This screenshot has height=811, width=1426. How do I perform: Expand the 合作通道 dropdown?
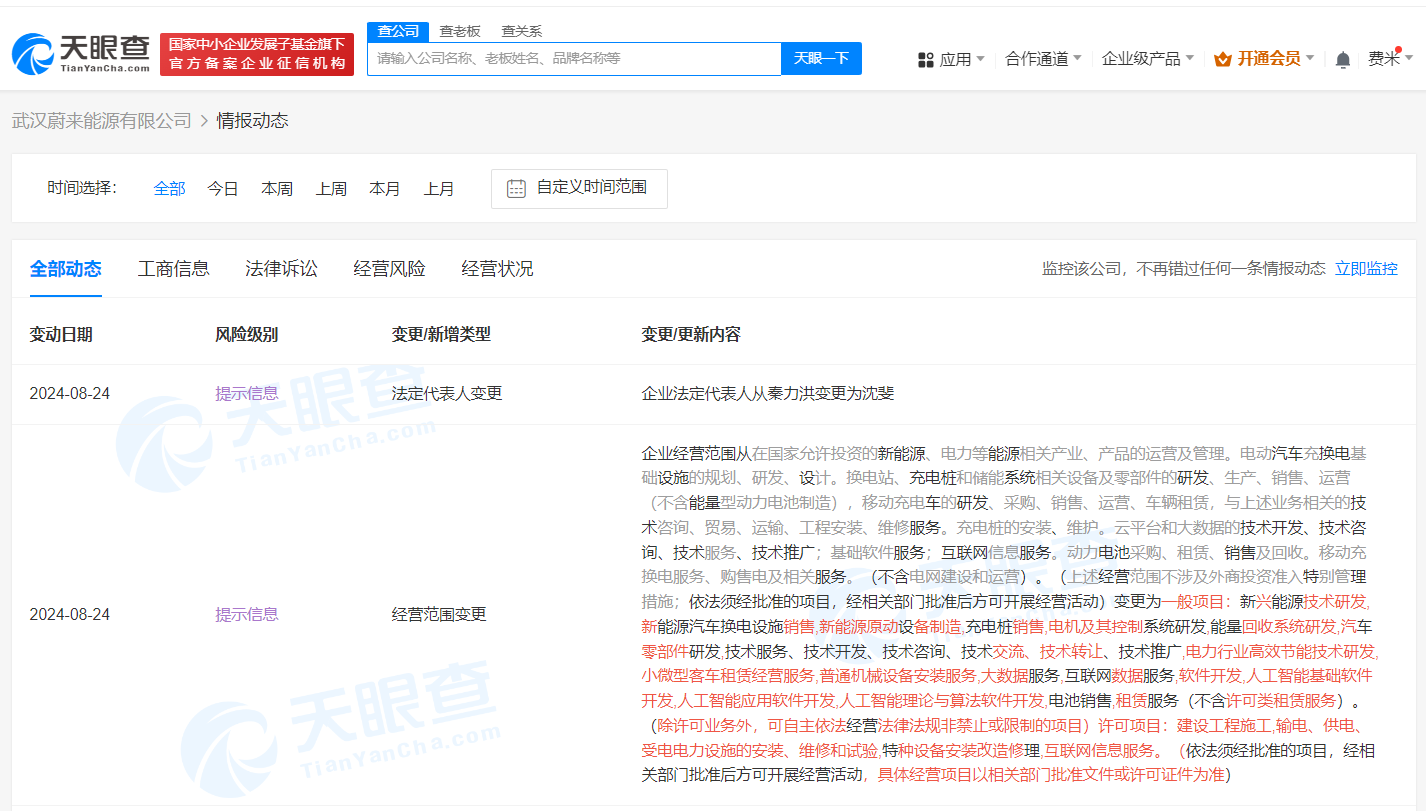tap(1036, 58)
